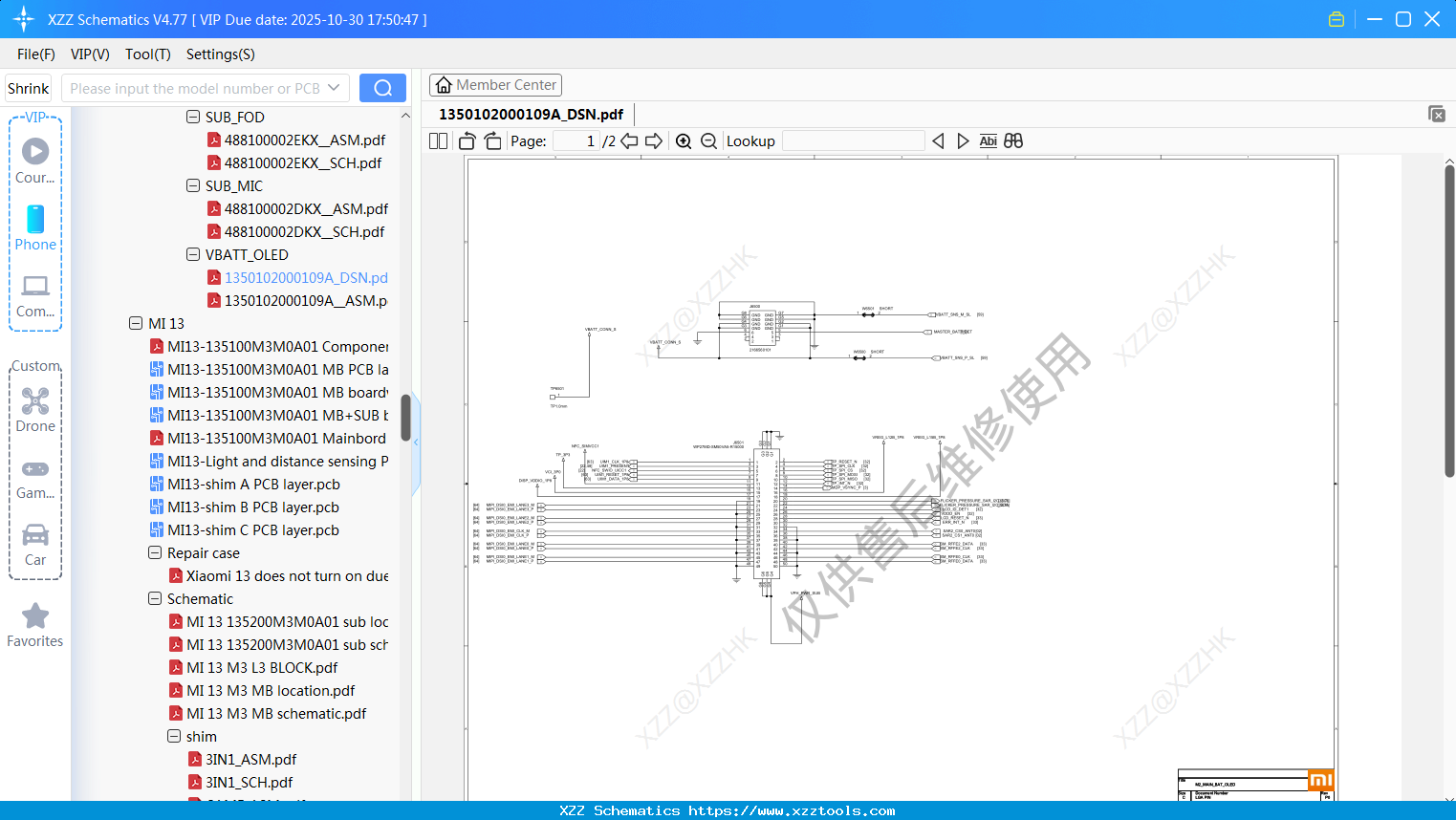Toggle the Abi case-matching search option

click(988, 140)
